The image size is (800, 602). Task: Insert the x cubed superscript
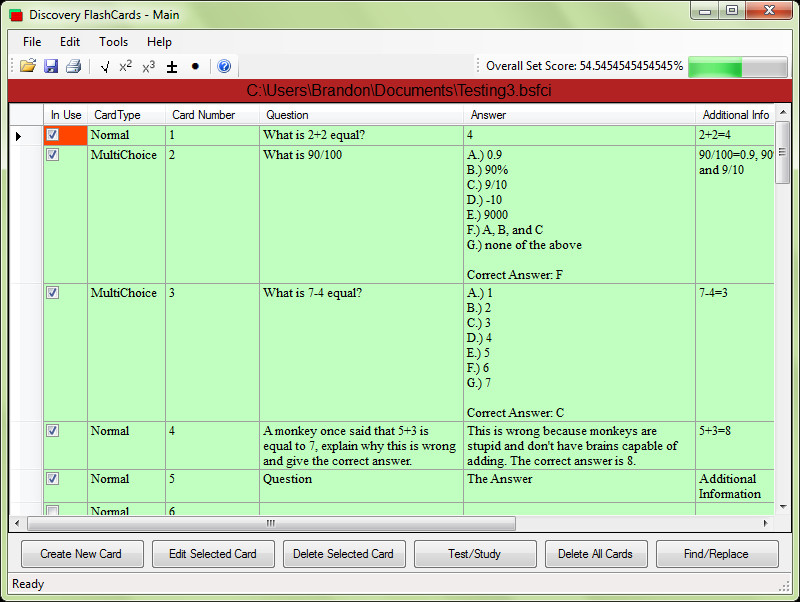(x=148, y=66)
